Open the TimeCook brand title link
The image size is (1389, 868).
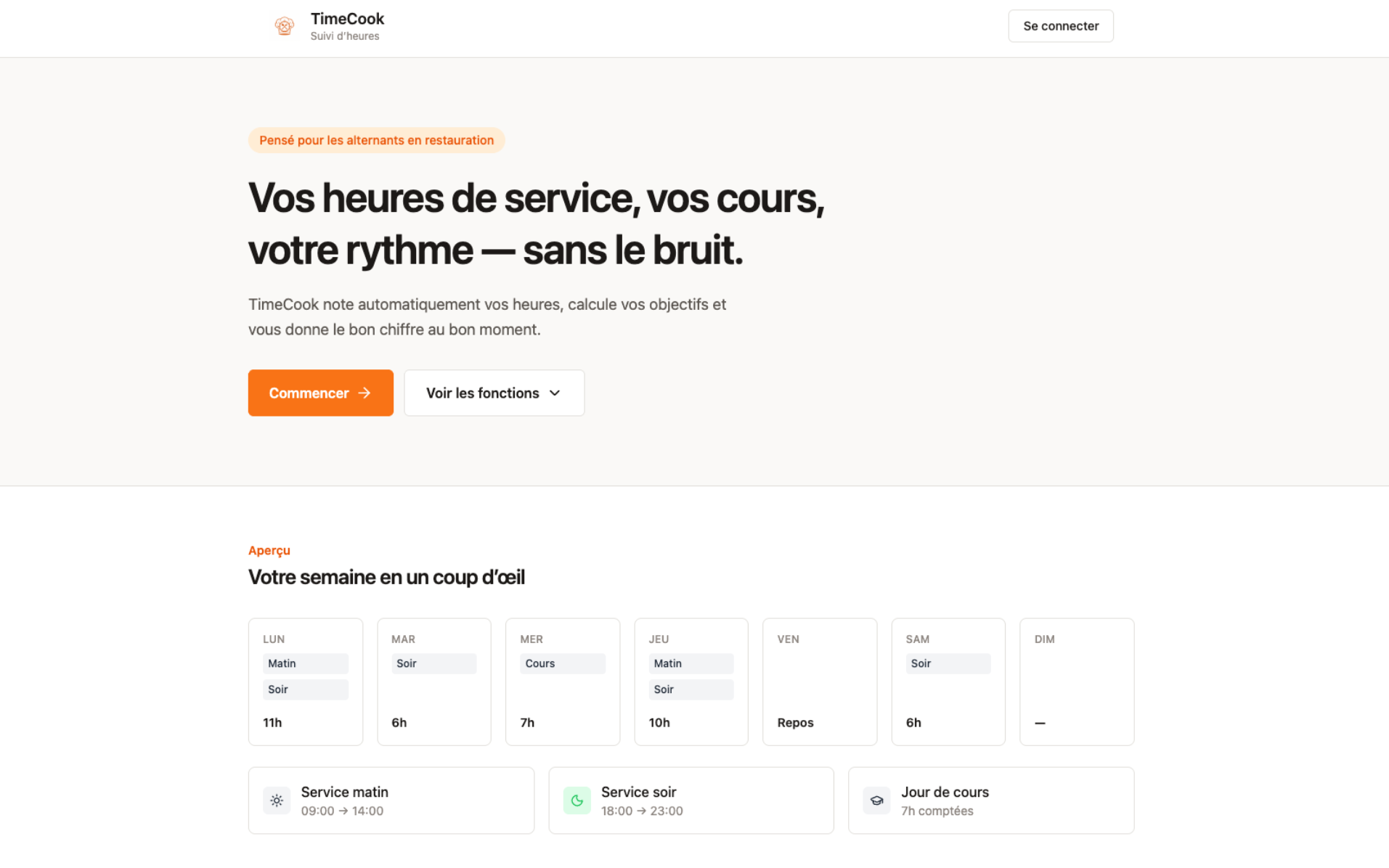pos(347,19)
